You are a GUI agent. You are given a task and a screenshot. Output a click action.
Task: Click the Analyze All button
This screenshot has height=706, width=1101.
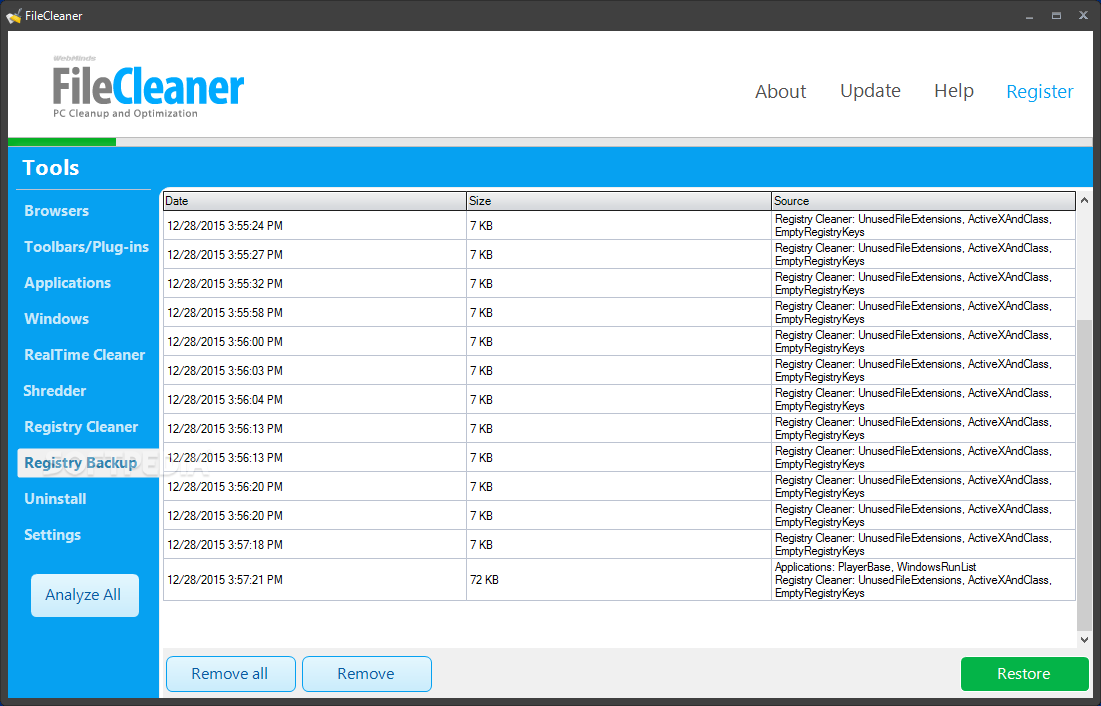click(84, 595)
